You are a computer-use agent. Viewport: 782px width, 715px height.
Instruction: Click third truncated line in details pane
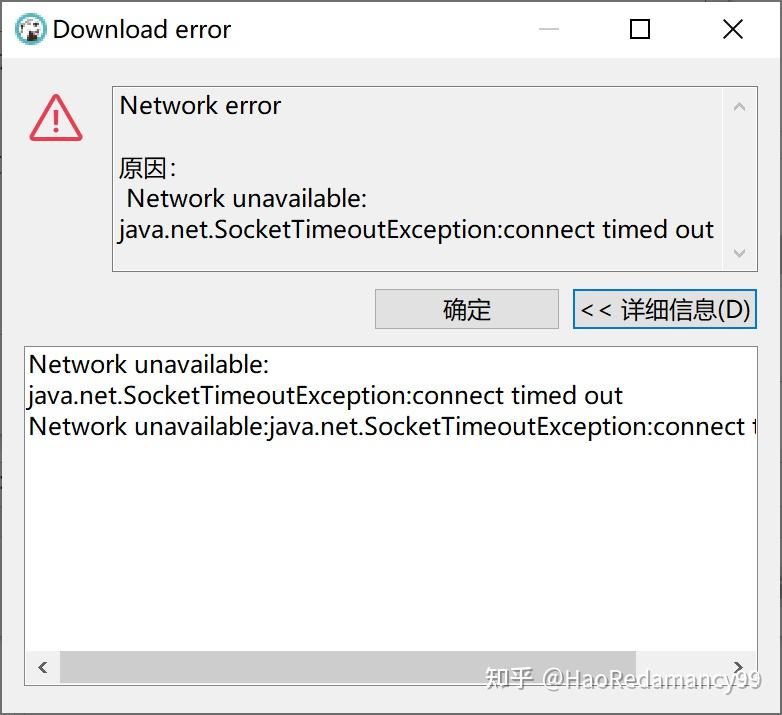point(392,427)
